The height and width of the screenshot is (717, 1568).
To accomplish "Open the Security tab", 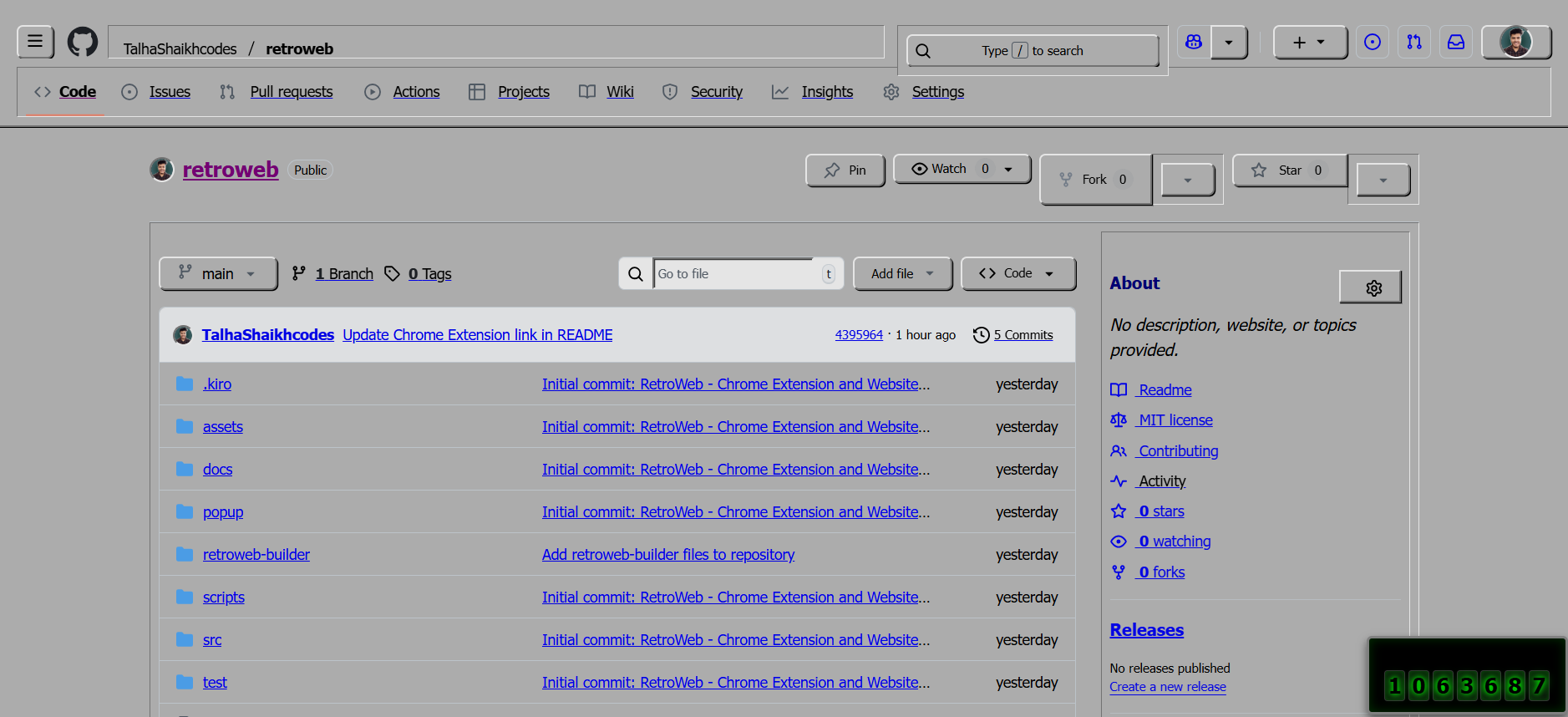I will [x=702, y=92].
